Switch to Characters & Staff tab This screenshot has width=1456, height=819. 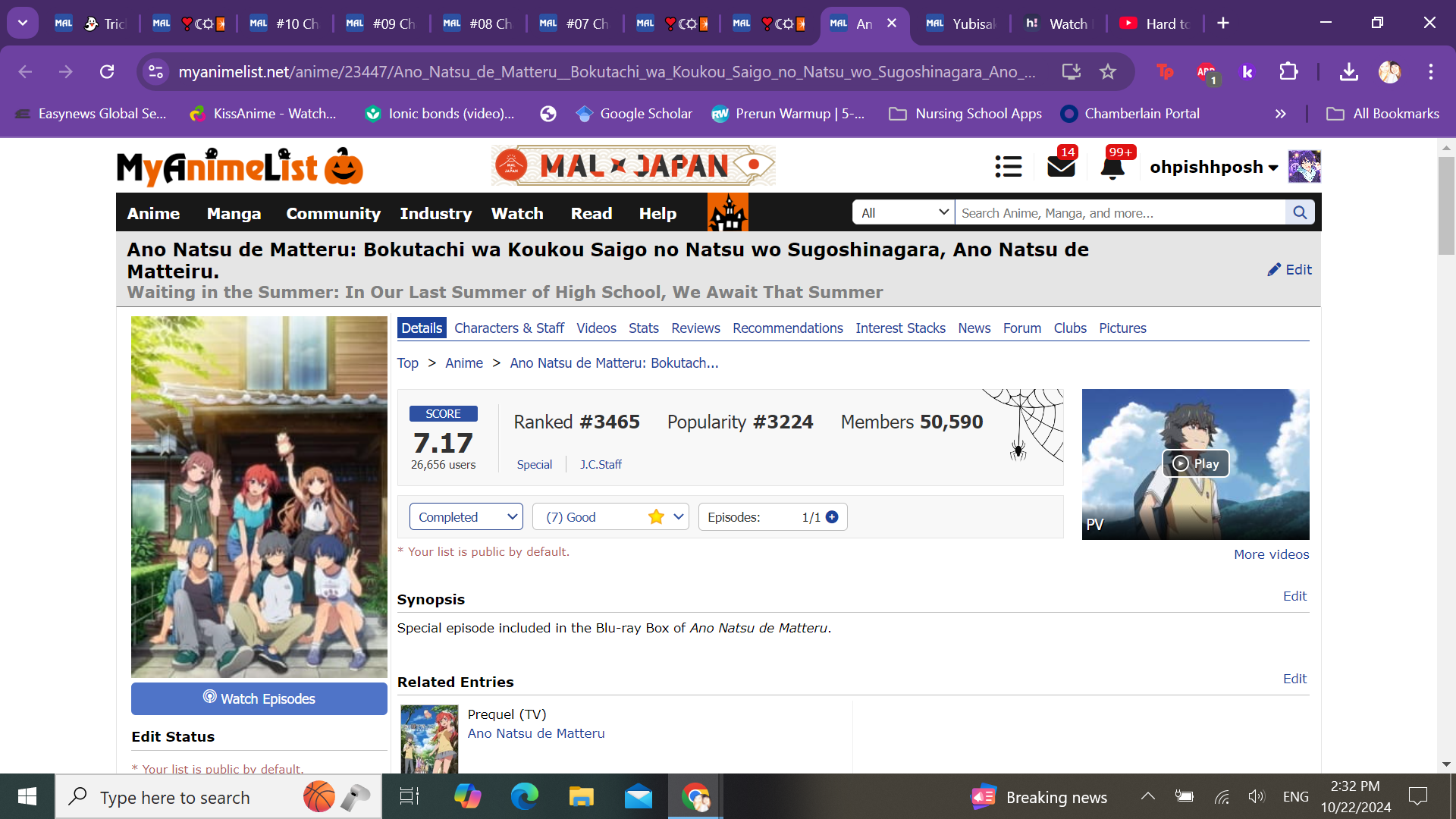tap(509, 328)
